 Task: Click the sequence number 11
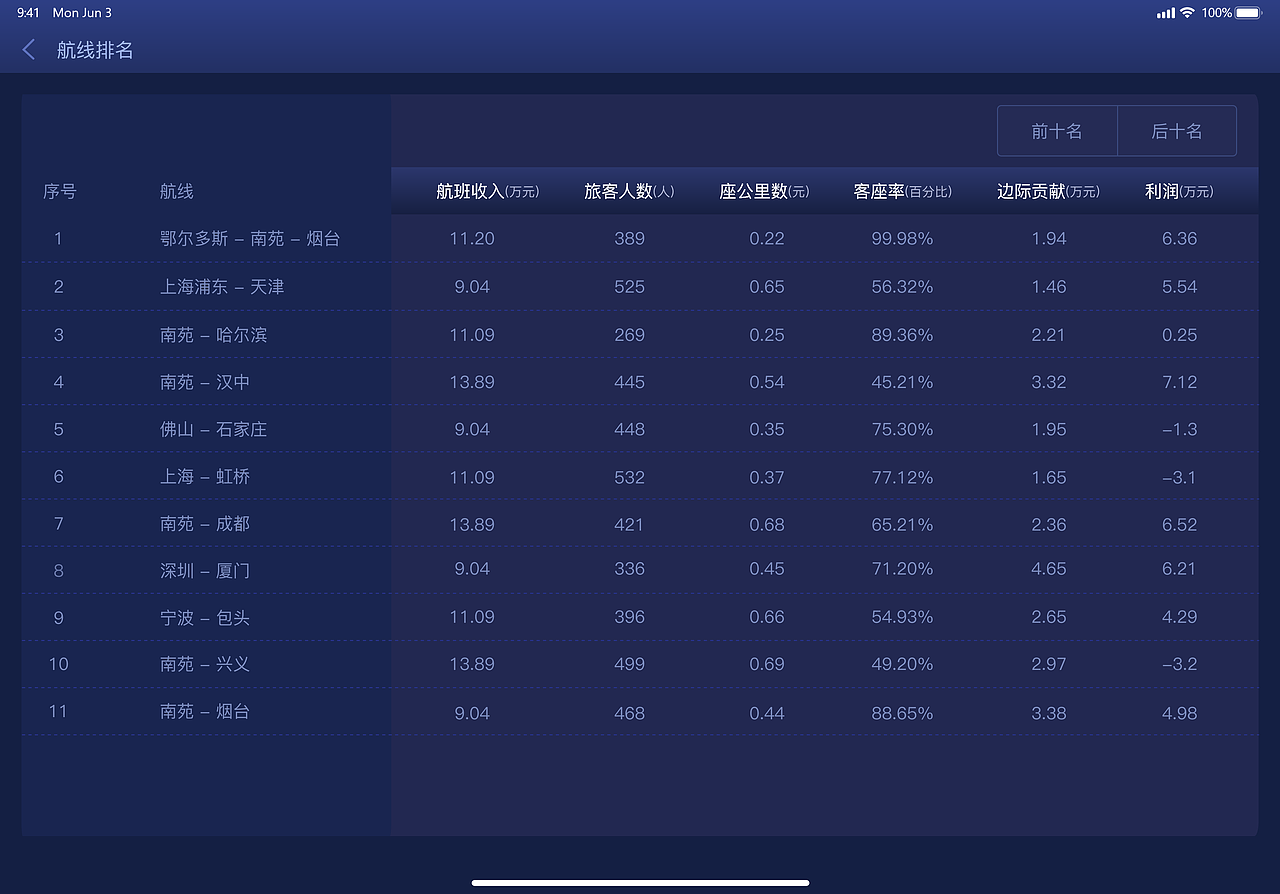(58, 711)
